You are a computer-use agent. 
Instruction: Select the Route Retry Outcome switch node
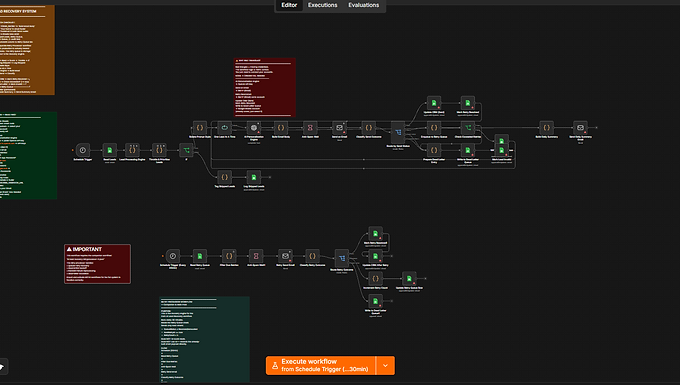[342, 258]
